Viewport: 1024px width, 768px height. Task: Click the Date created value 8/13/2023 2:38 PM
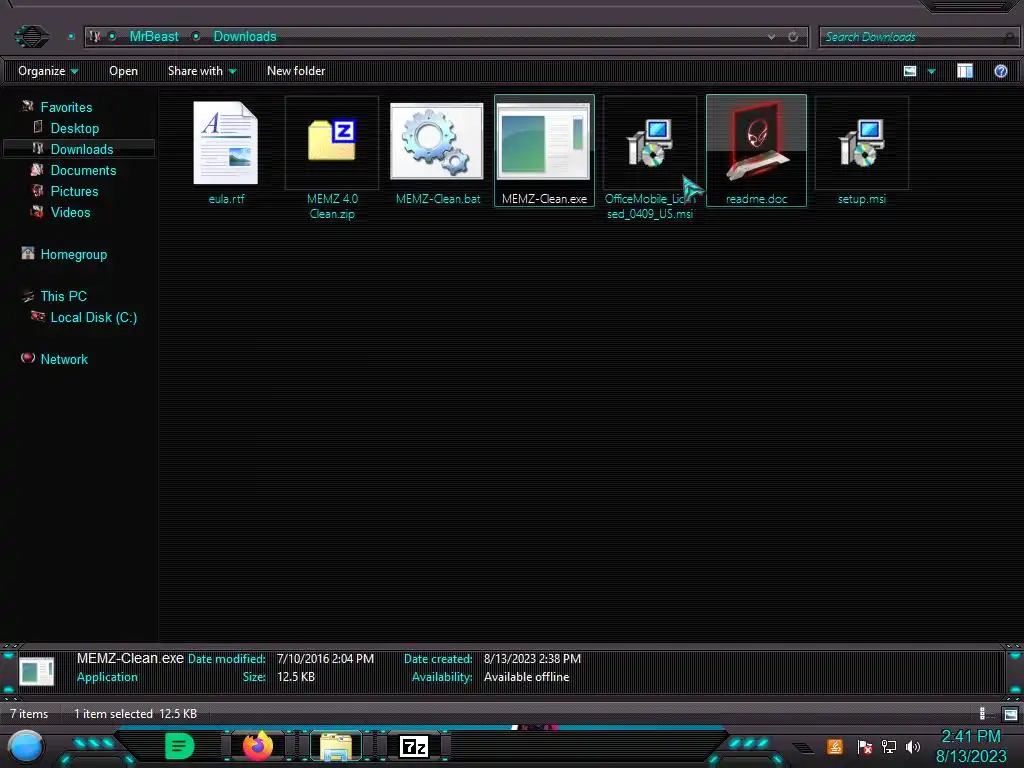point(532,659)
